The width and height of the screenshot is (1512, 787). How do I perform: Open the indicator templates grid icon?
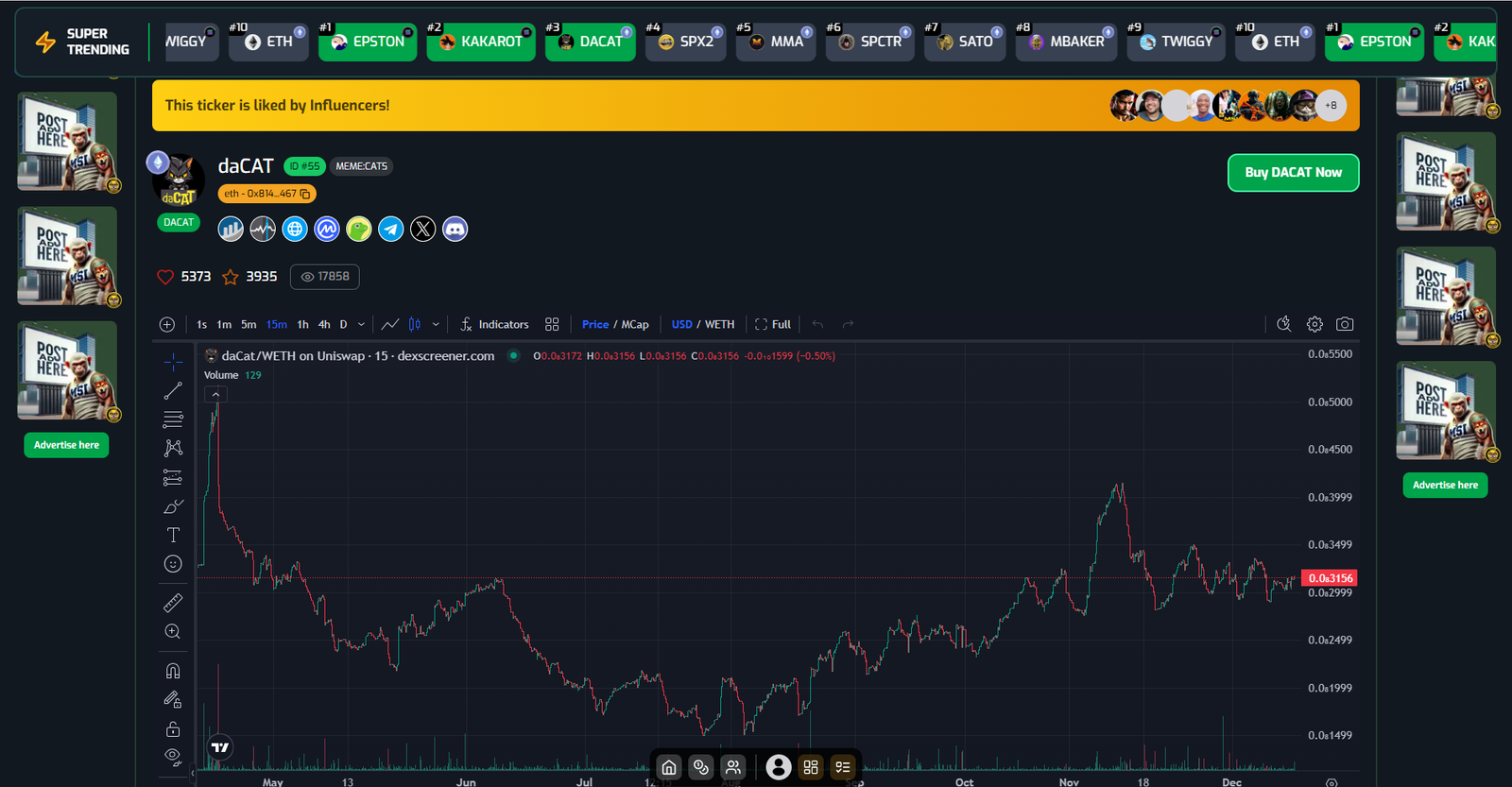(552, 324)
